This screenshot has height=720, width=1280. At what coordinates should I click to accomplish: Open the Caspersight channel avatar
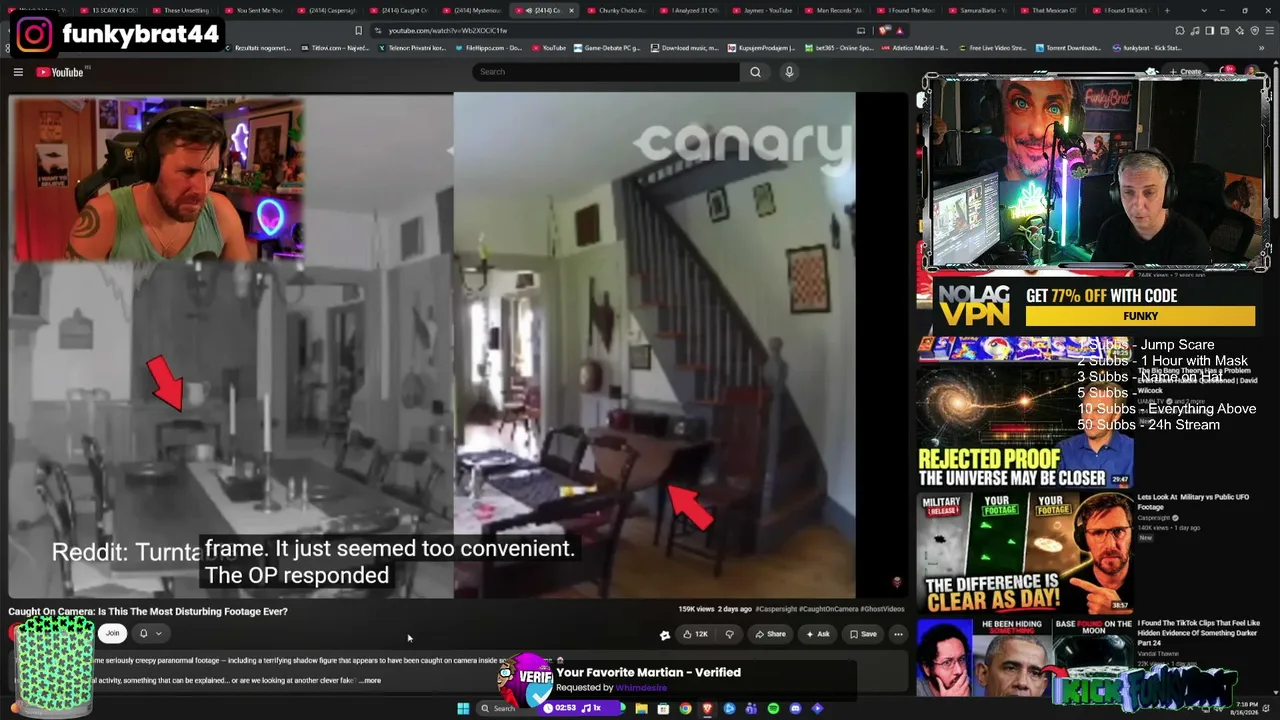click(16, 633)
